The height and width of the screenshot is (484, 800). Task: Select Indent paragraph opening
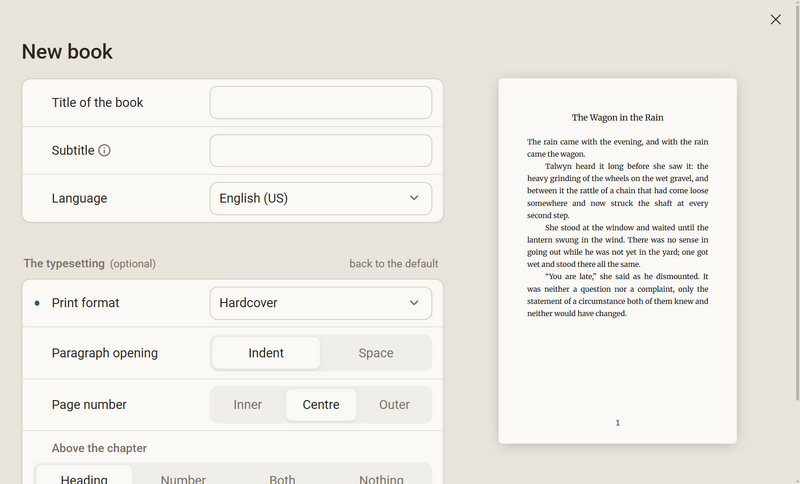click(266, 353)
